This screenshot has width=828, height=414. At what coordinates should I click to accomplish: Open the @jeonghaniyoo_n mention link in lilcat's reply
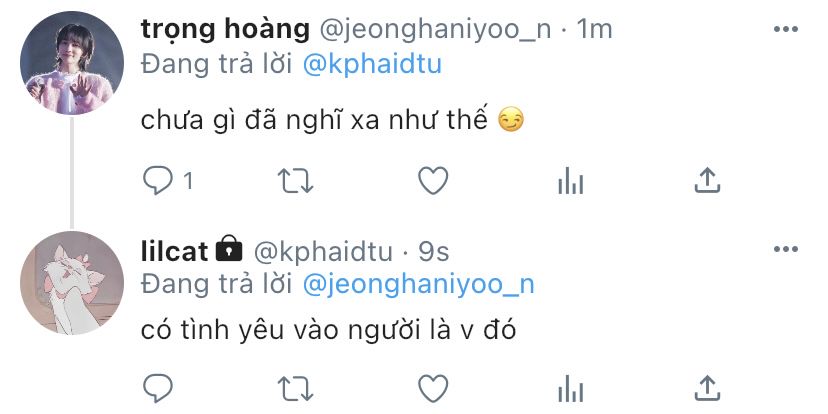tap(419, 285)
